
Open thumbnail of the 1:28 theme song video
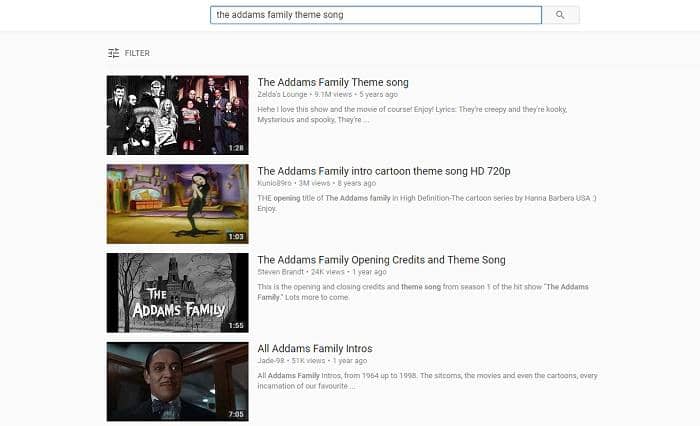178,115
